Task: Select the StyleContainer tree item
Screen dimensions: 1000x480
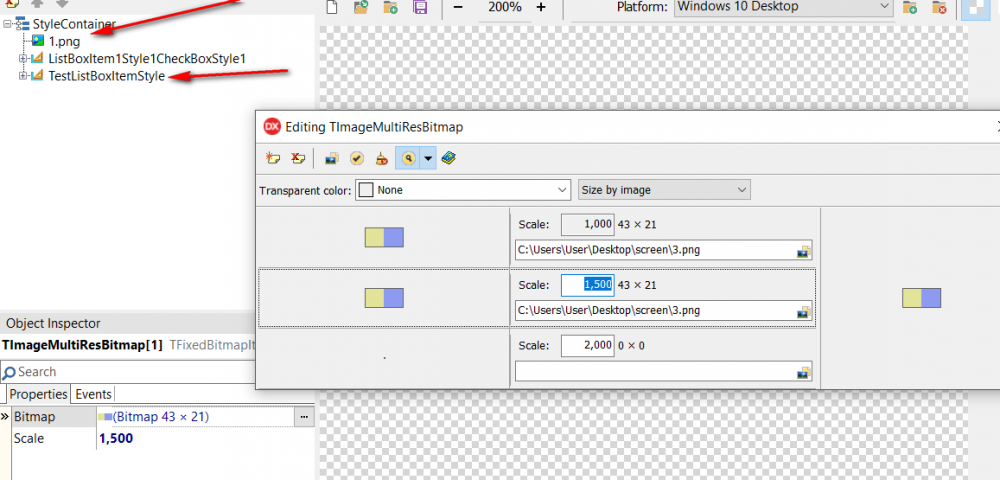Action: pos(74,24)
